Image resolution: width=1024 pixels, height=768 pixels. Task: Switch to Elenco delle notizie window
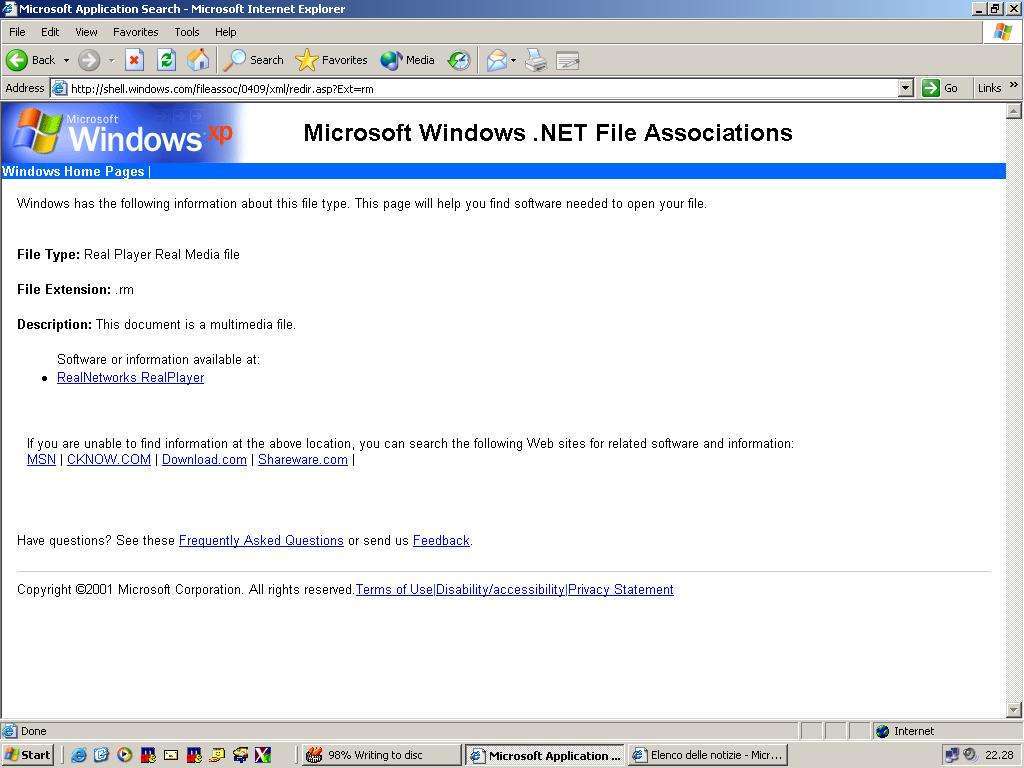[x=707, y=755]
